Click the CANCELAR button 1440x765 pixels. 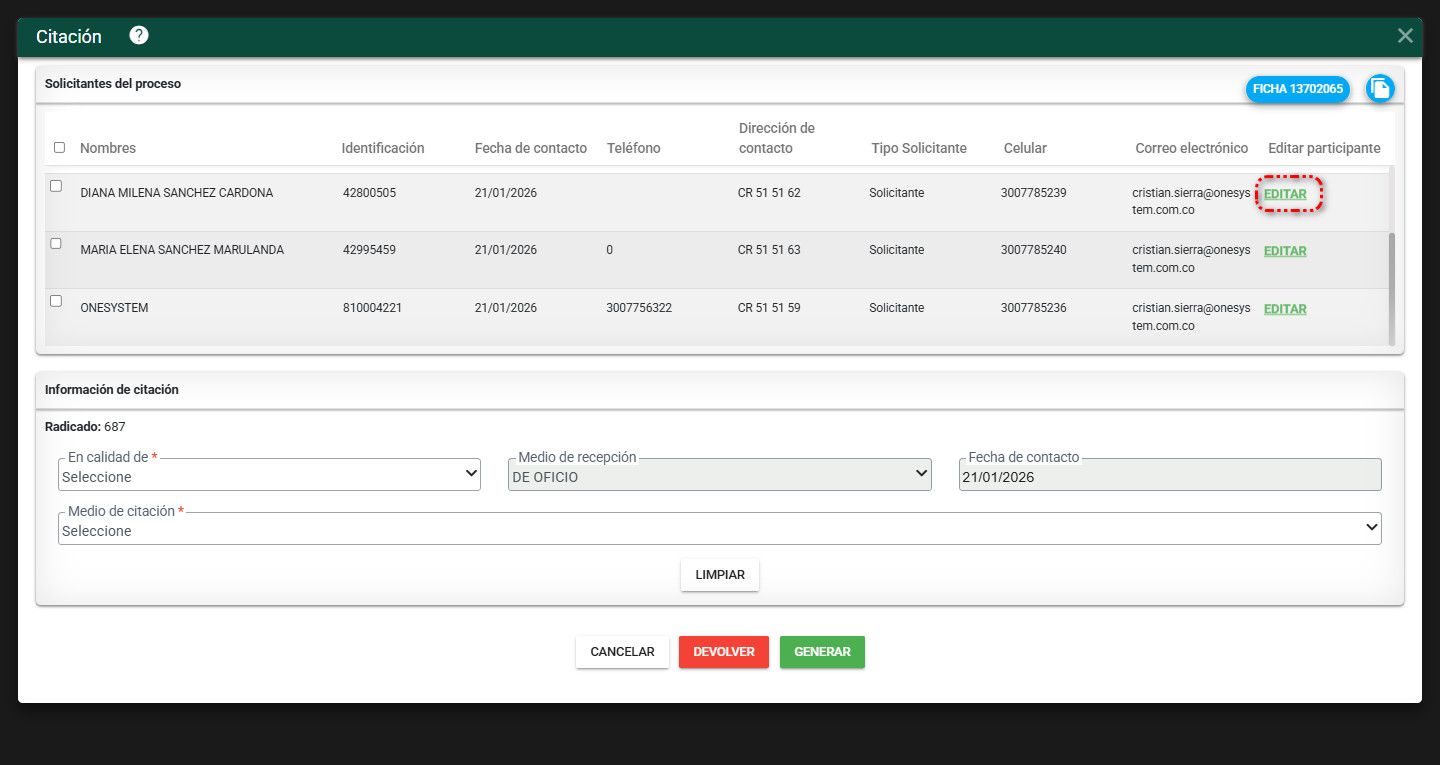(x=622, y=652)
